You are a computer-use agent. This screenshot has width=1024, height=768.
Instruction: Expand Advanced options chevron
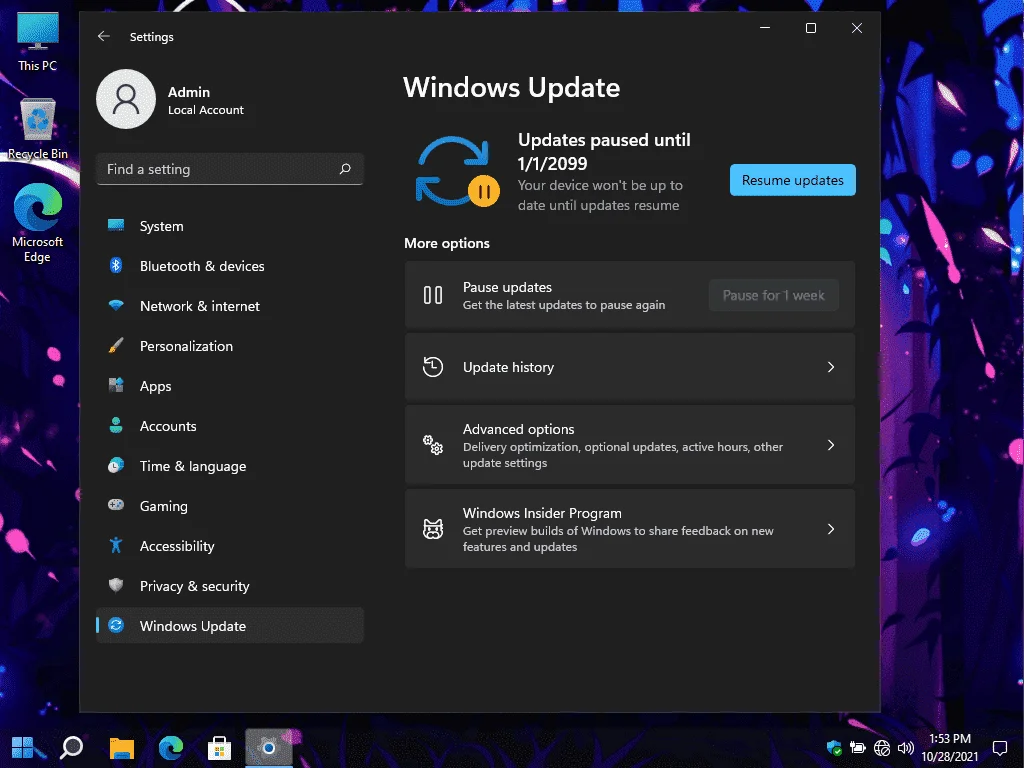[831, 445]
